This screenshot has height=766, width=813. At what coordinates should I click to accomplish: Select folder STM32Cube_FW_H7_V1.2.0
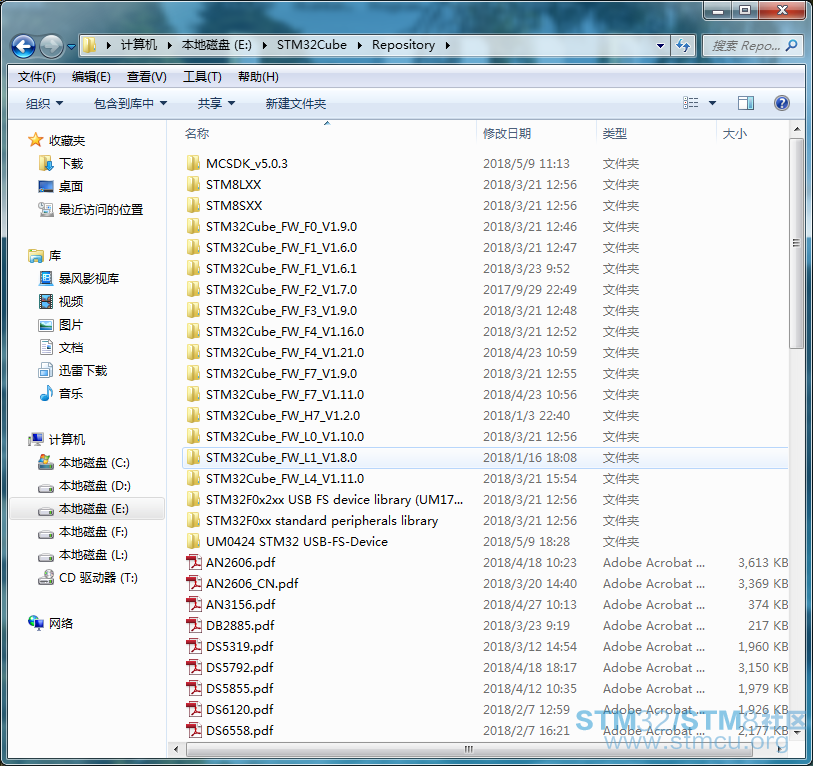(283, 415)
